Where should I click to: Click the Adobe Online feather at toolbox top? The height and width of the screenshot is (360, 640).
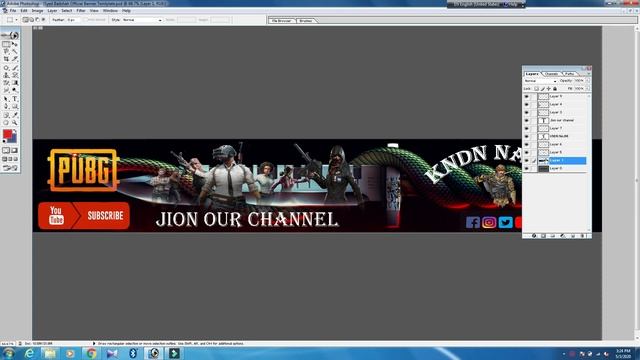(11, 35)
